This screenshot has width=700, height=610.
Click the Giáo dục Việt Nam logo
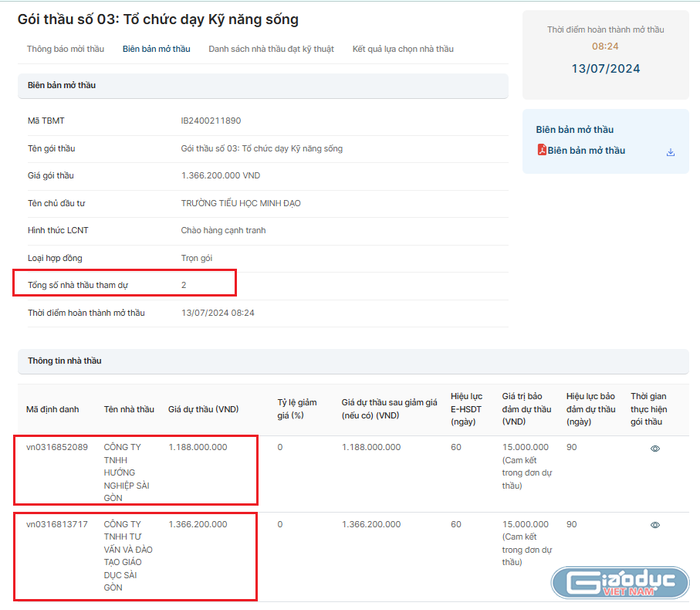621,584
